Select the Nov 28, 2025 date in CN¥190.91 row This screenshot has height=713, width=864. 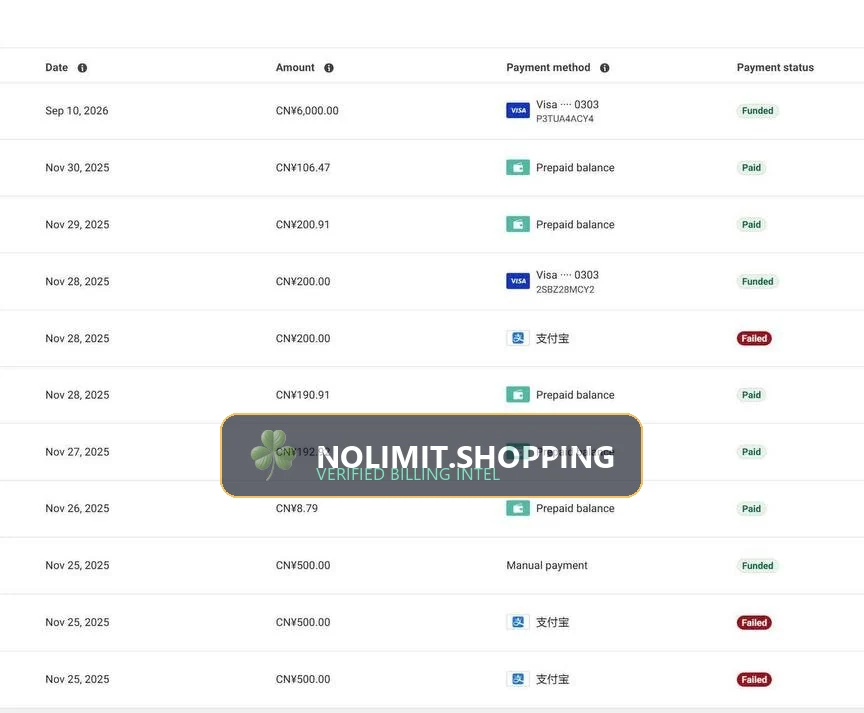coord(77,395)
